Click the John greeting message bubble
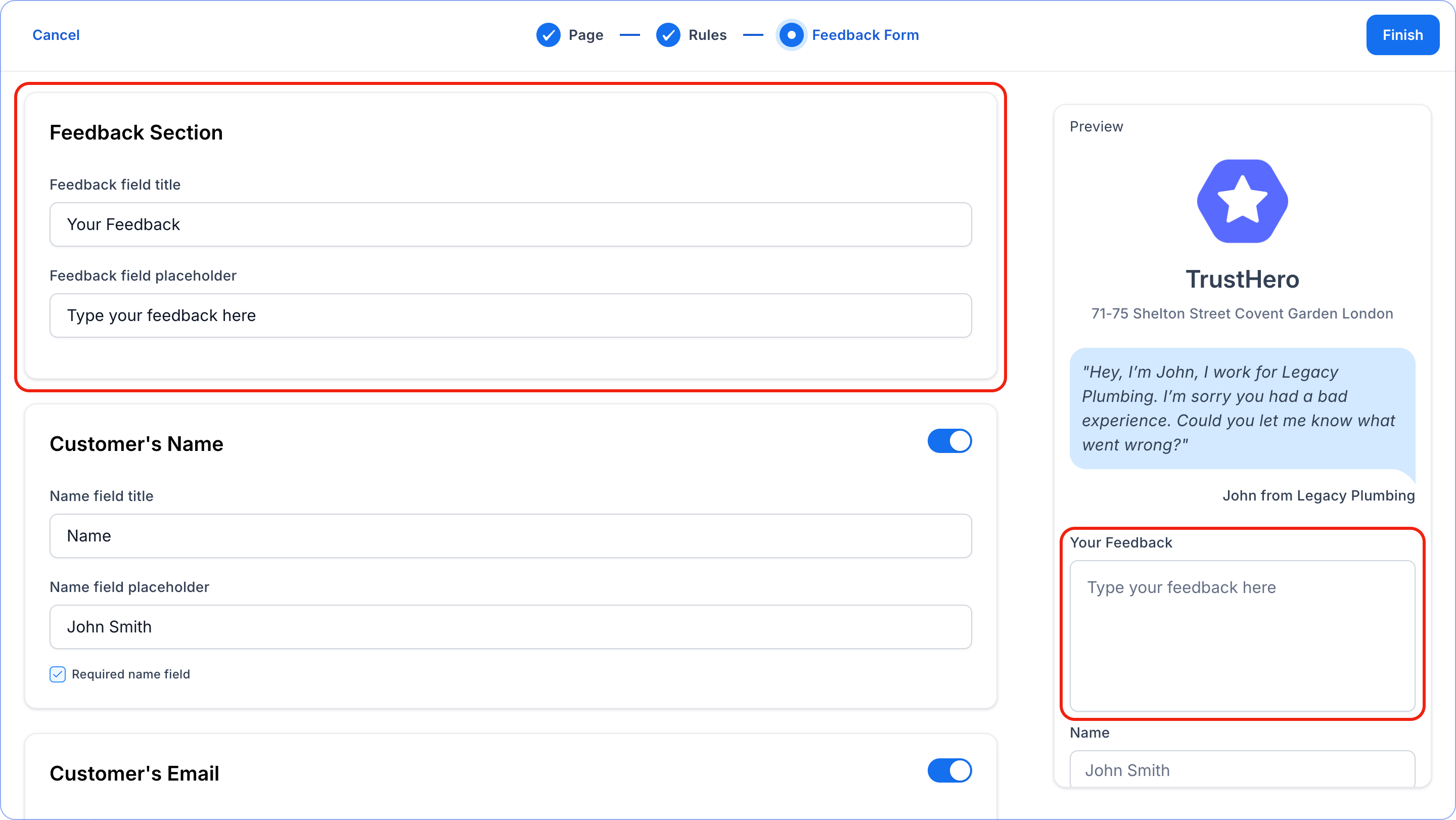Viewport: 1456px width, 820px height. (x=1242, y=408)
